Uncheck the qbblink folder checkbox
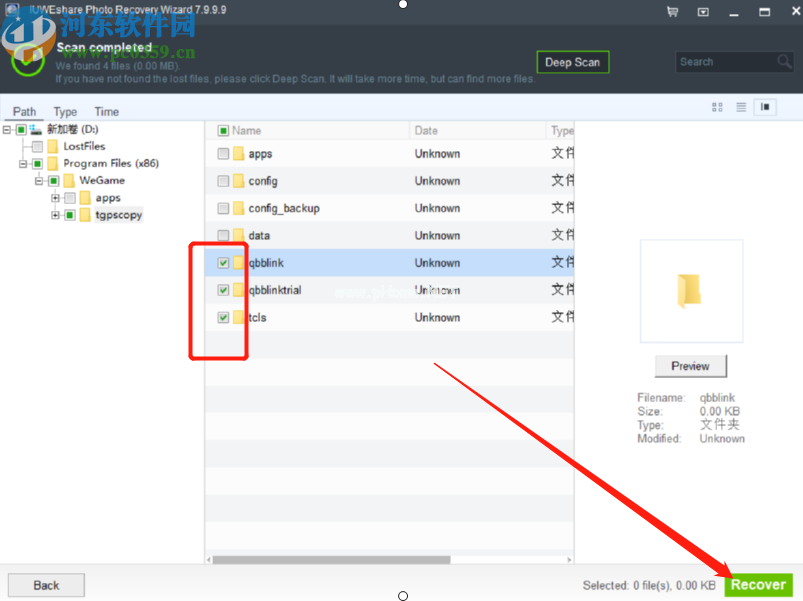Screen dimensions: 803x601 223,263
